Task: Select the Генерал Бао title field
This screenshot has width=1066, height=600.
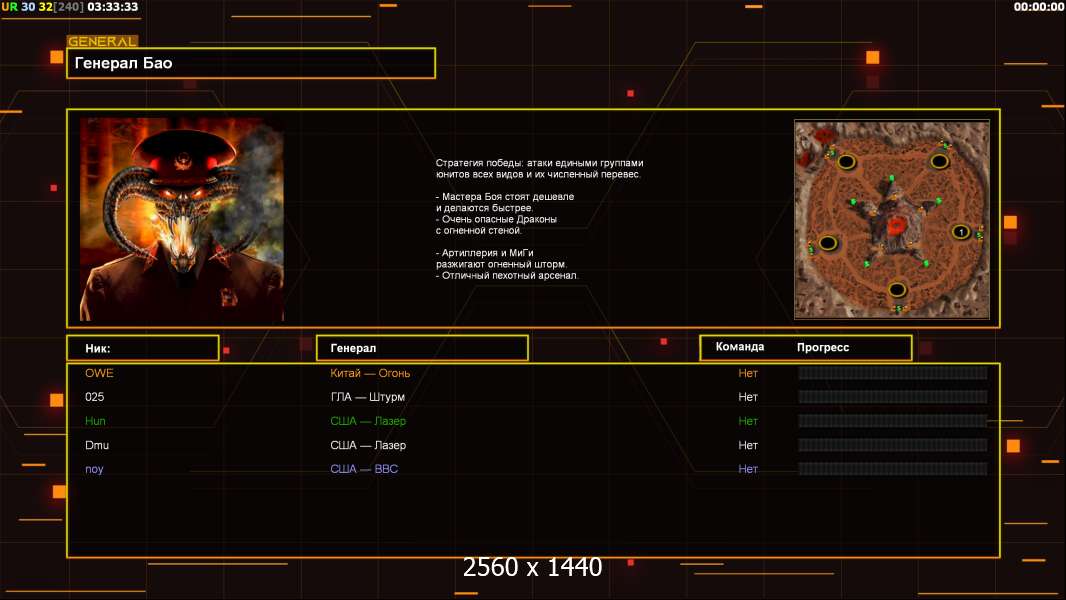Action: click(251, 63)
